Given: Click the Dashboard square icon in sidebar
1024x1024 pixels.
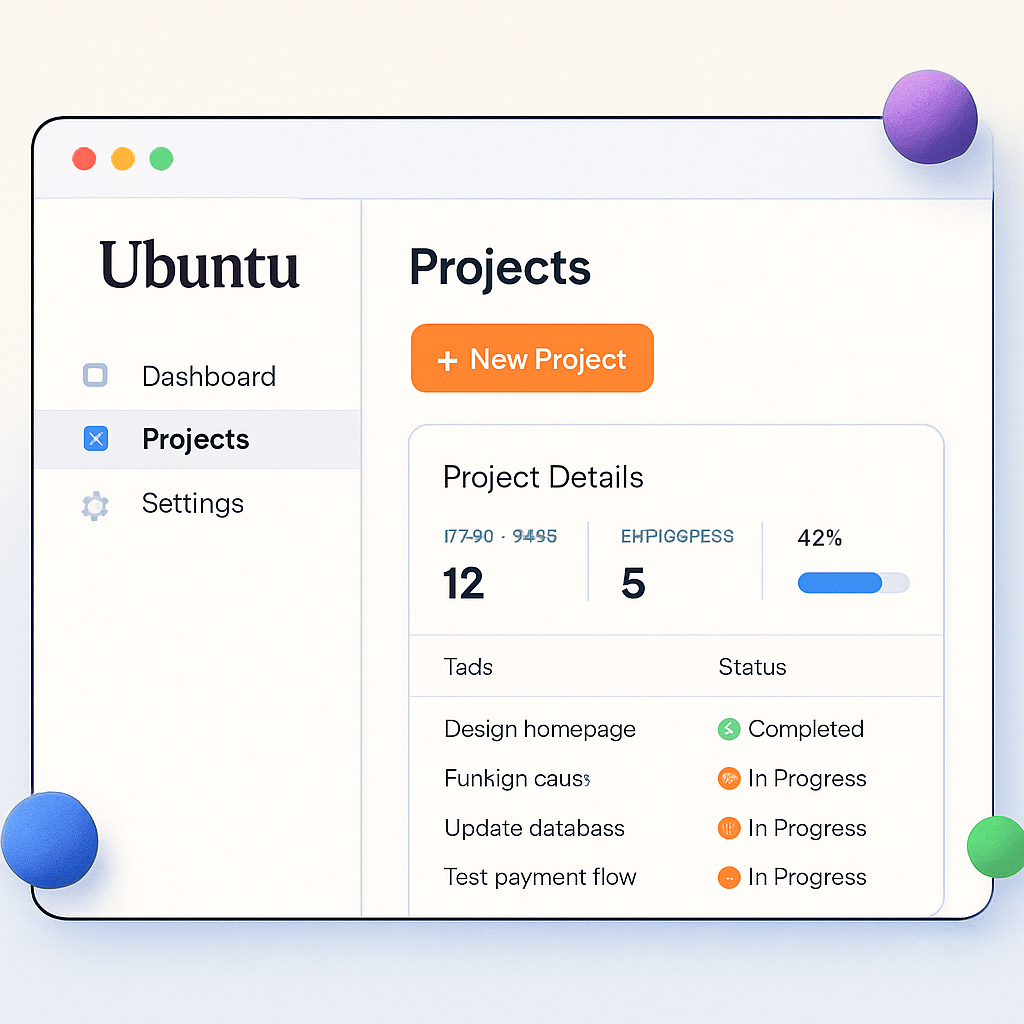Looking at the screenshot, I should (x=95, y=376).
